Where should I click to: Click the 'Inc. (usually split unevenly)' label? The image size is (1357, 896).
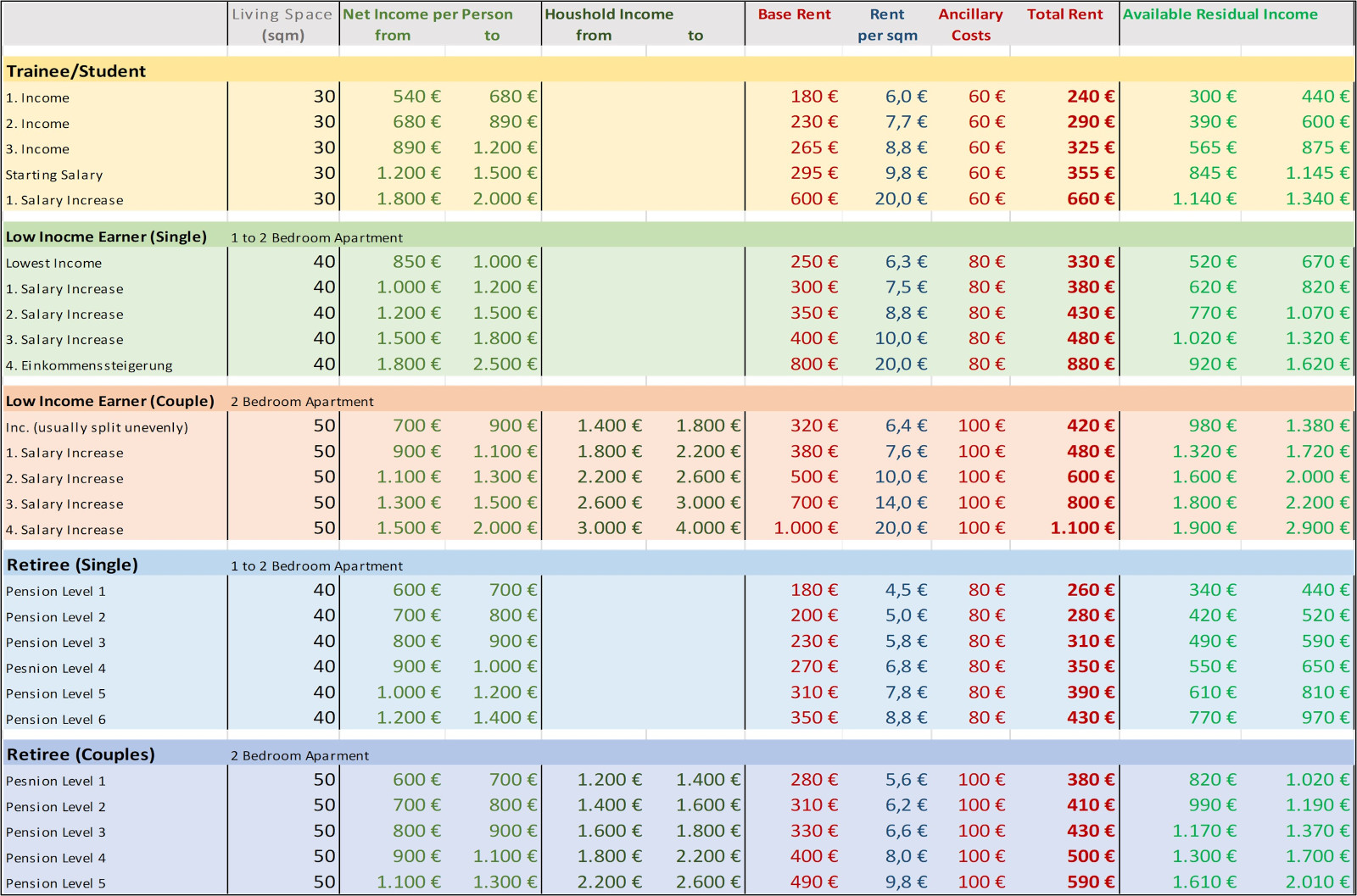(97, 427)
